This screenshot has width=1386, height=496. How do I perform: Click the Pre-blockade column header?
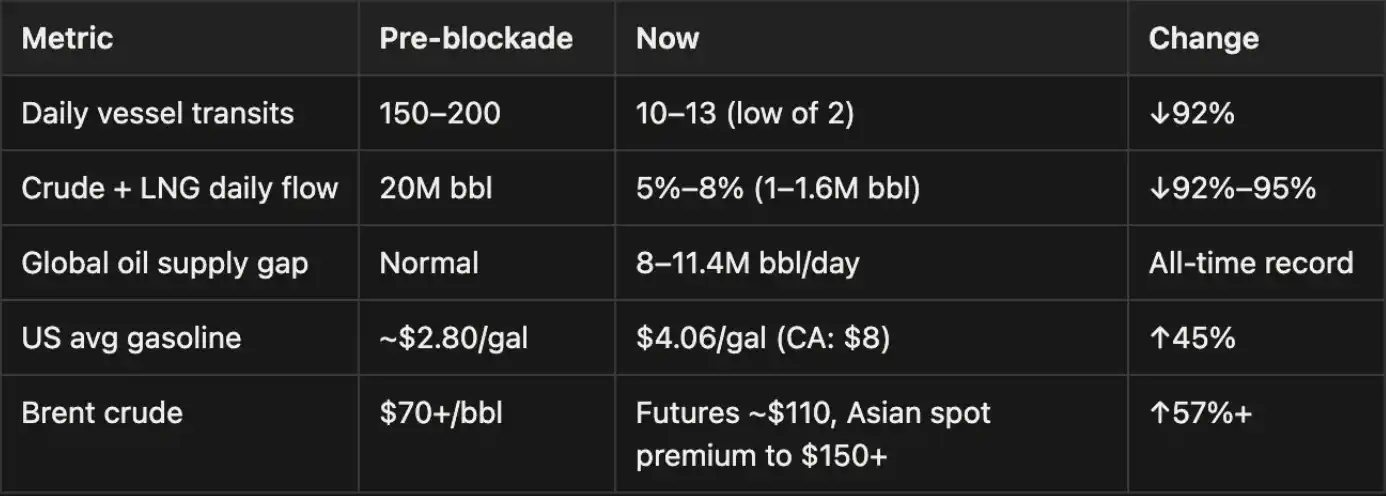click(476, 38)
